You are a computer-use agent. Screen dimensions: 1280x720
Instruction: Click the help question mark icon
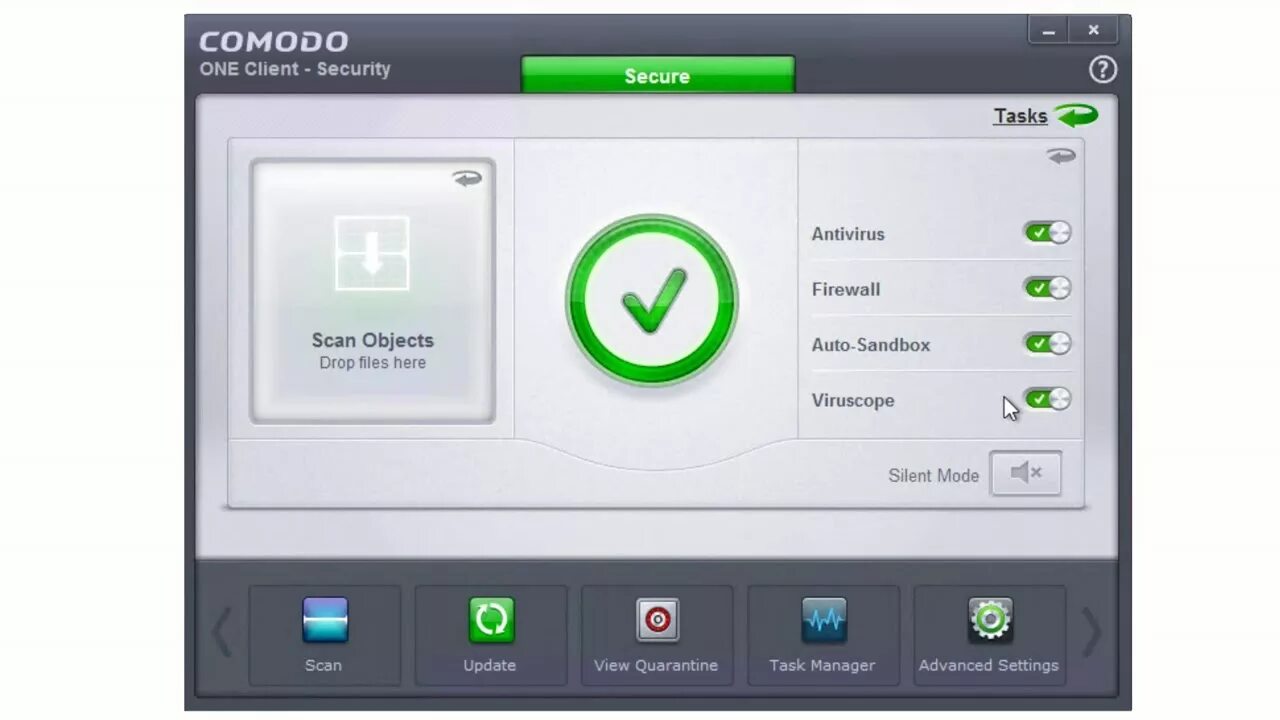click(1102, 69)
